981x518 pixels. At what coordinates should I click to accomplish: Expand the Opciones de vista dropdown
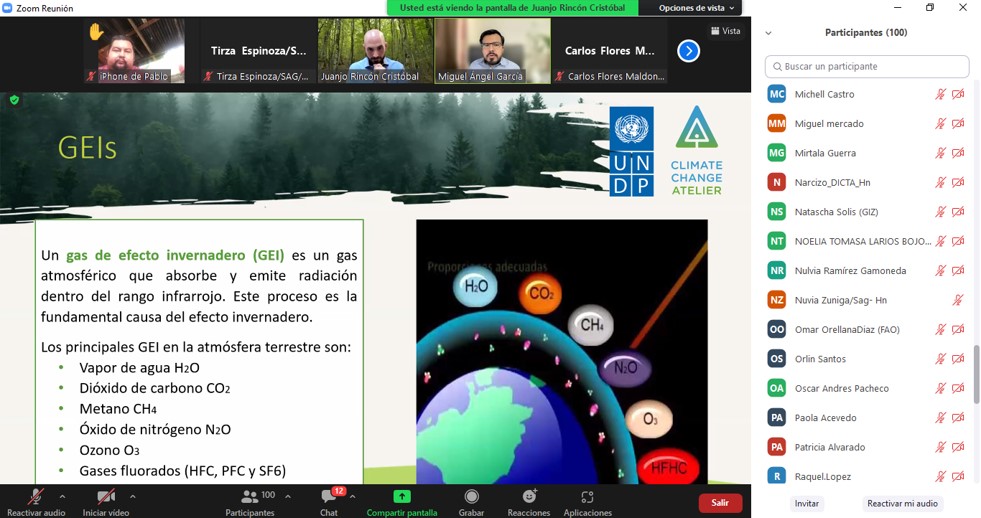(696, 8)
